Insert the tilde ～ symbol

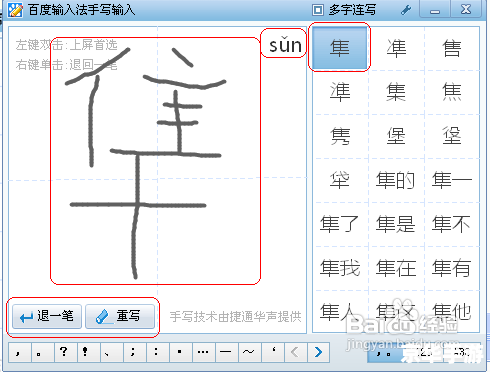click(250, 352)
